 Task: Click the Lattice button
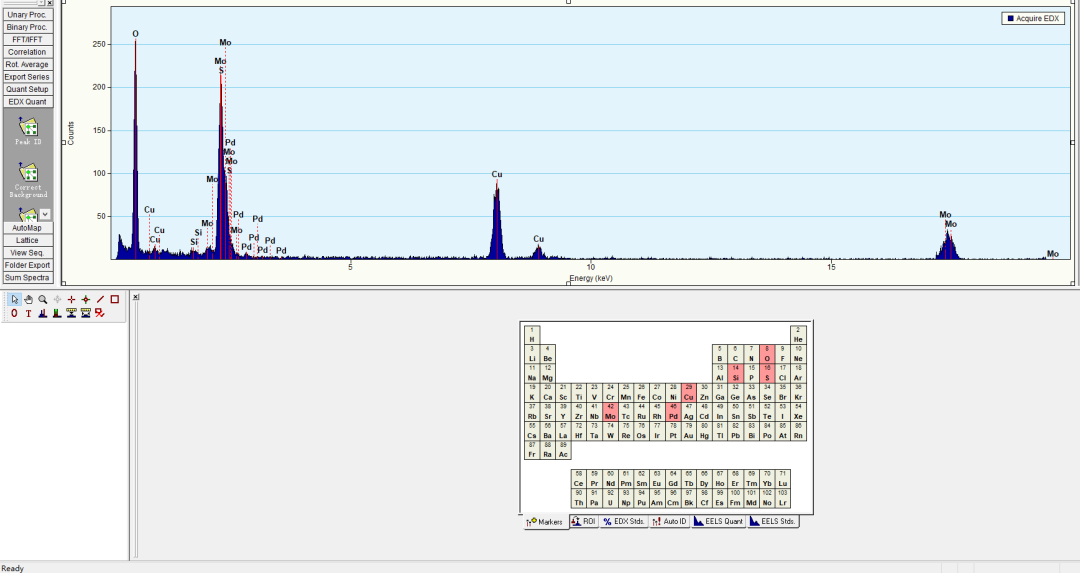(x=28, y=240)
